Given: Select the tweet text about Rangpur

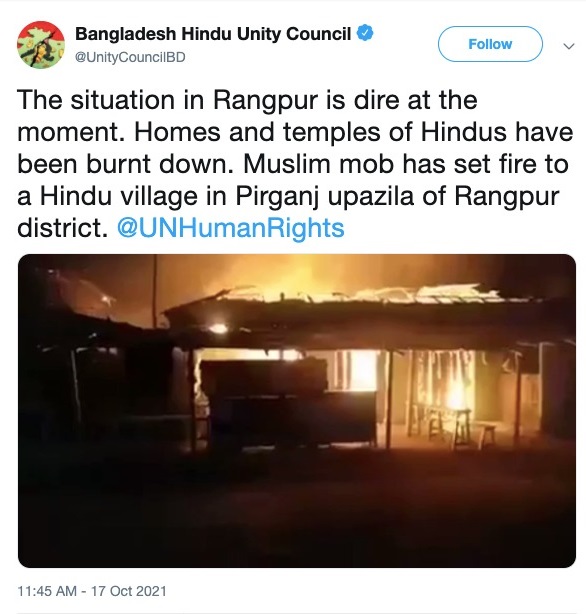Looking at the screenshot, I should 295,164.
